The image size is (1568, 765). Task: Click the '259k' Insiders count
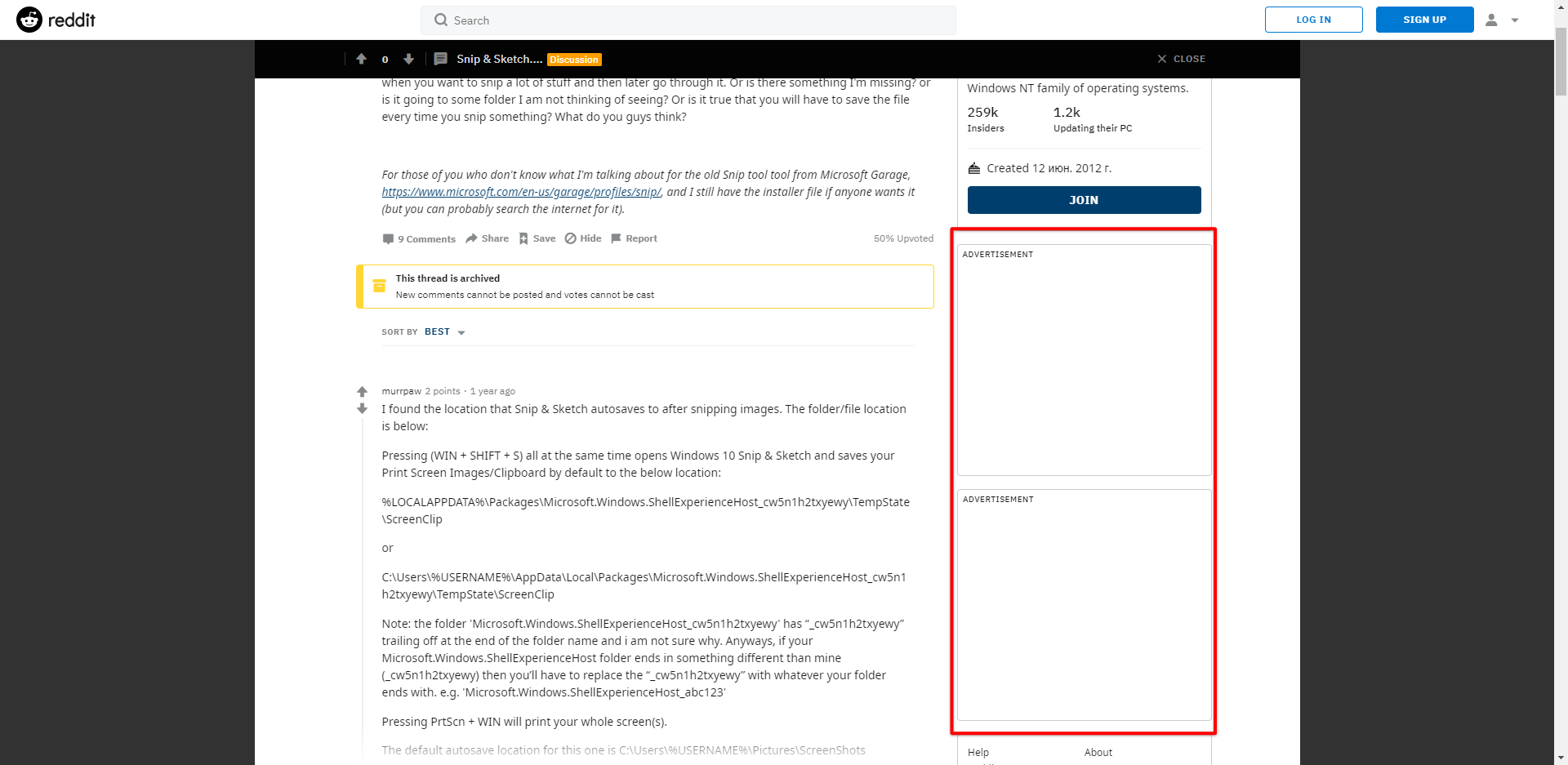click(x=982, y=113)
